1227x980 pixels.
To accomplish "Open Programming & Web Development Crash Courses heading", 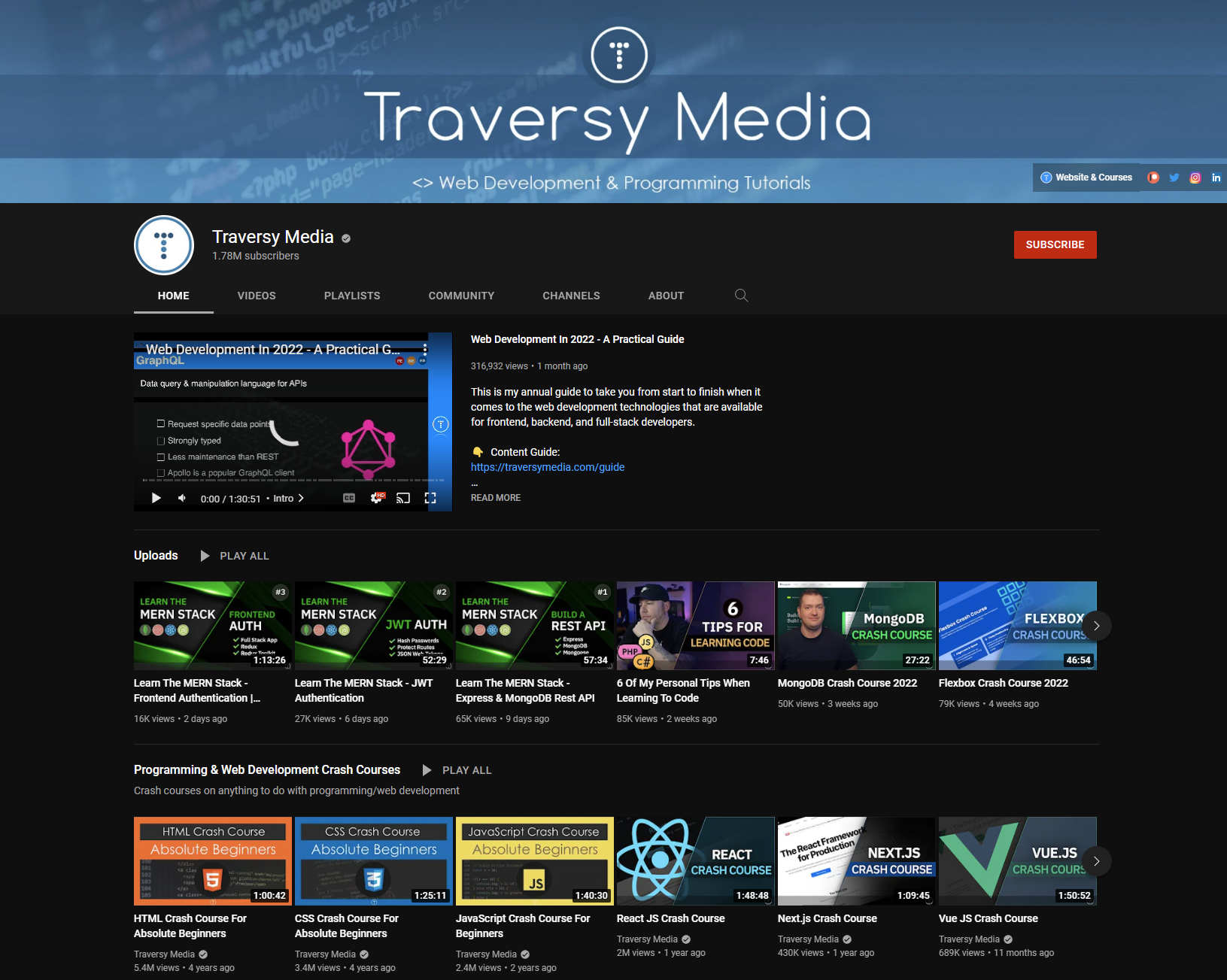I will (x=267, y=769).
